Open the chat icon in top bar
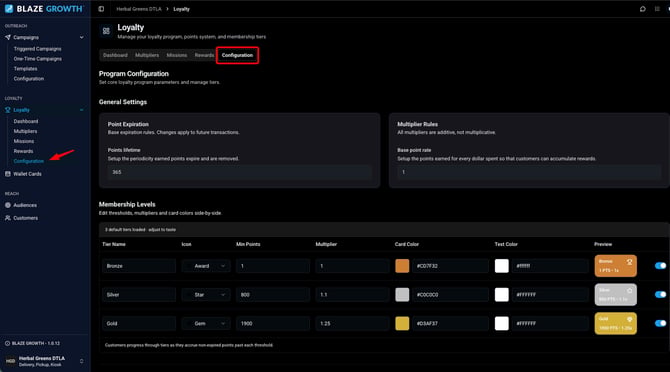The height and width of the screenshot is (372, 670). [x=643, y=9]
